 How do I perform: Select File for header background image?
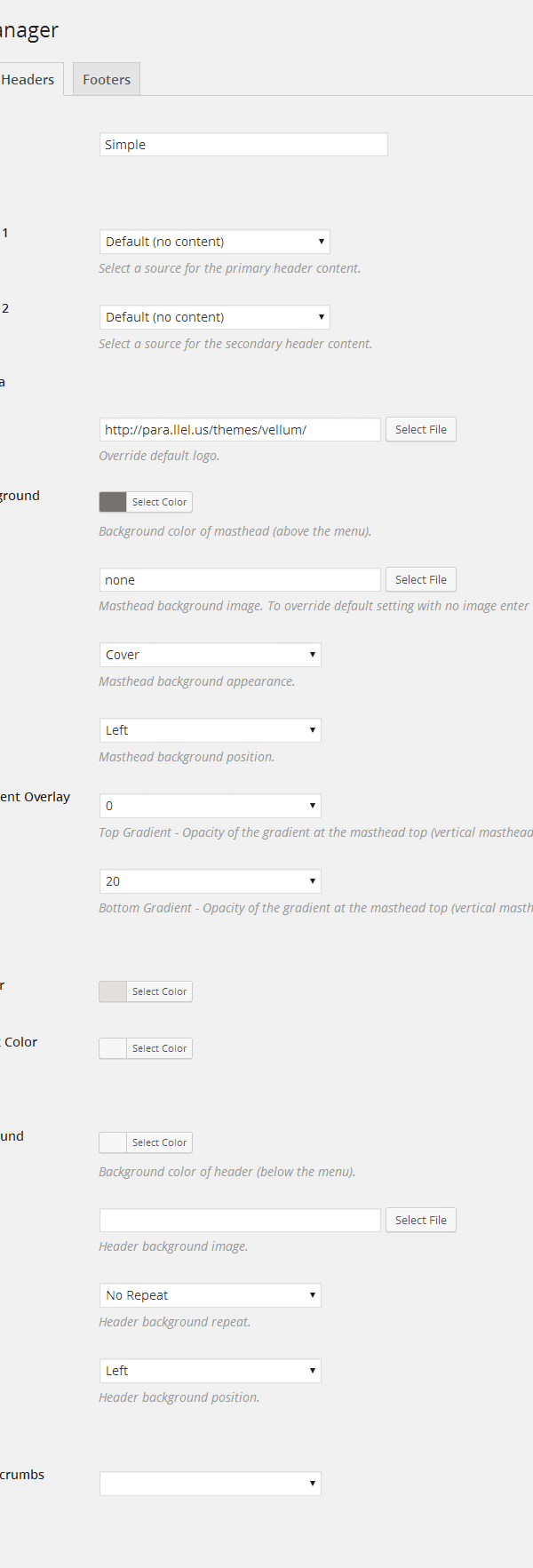pyautogui.click(x=421, y=1221)
